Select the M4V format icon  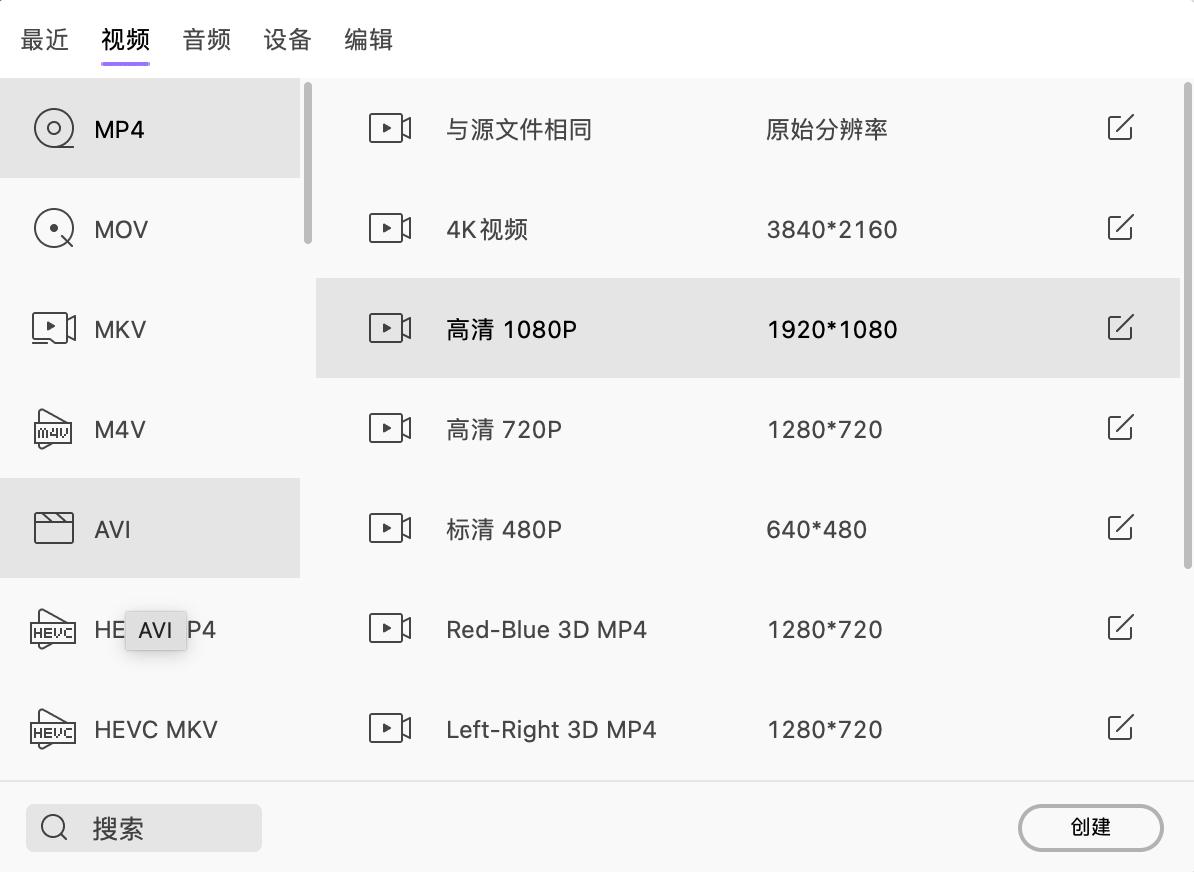point(52,428)
